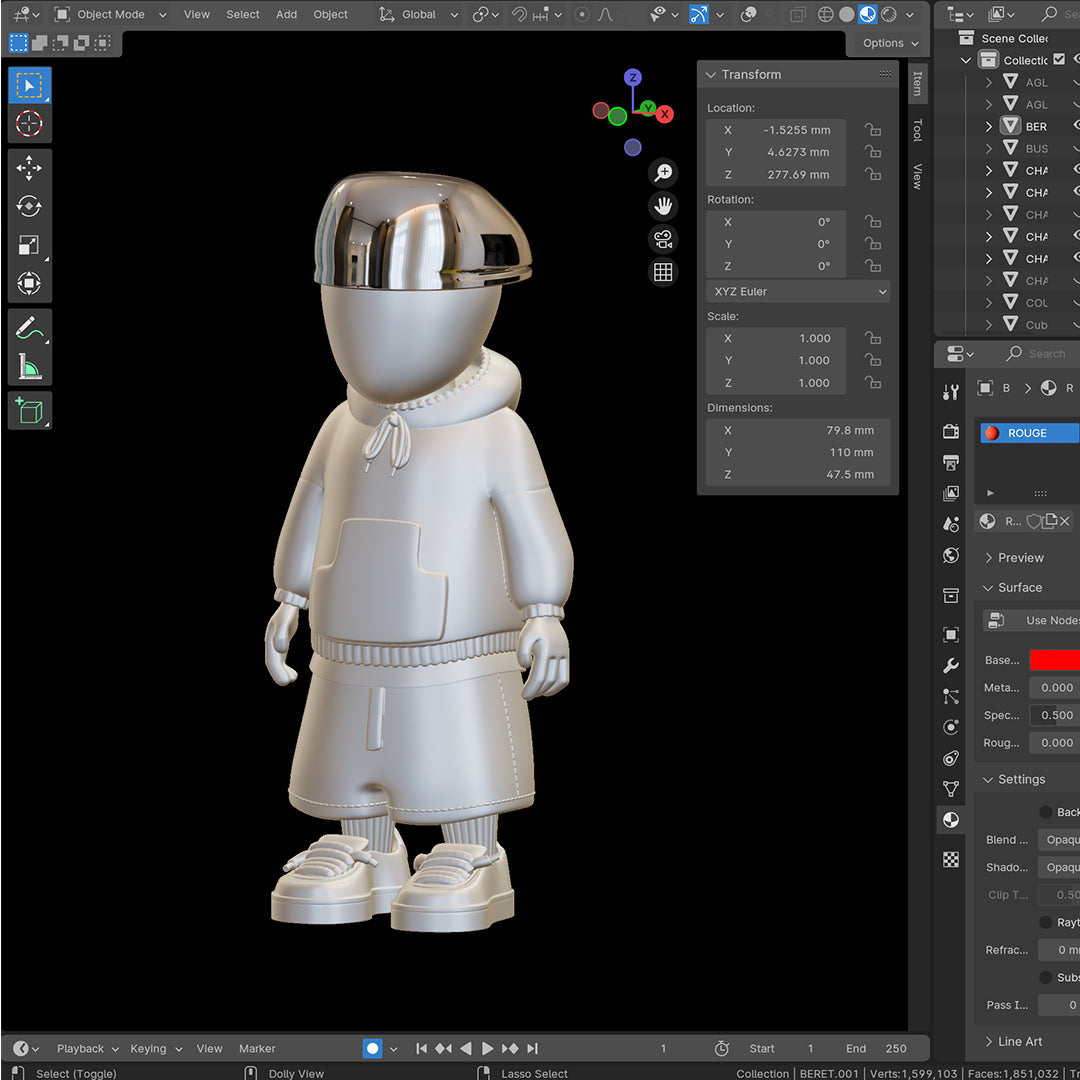Hide the BER object in outliner
Viewport: 1080px width, 1080px height.
pyautogui.click(x=1076, y=126)
